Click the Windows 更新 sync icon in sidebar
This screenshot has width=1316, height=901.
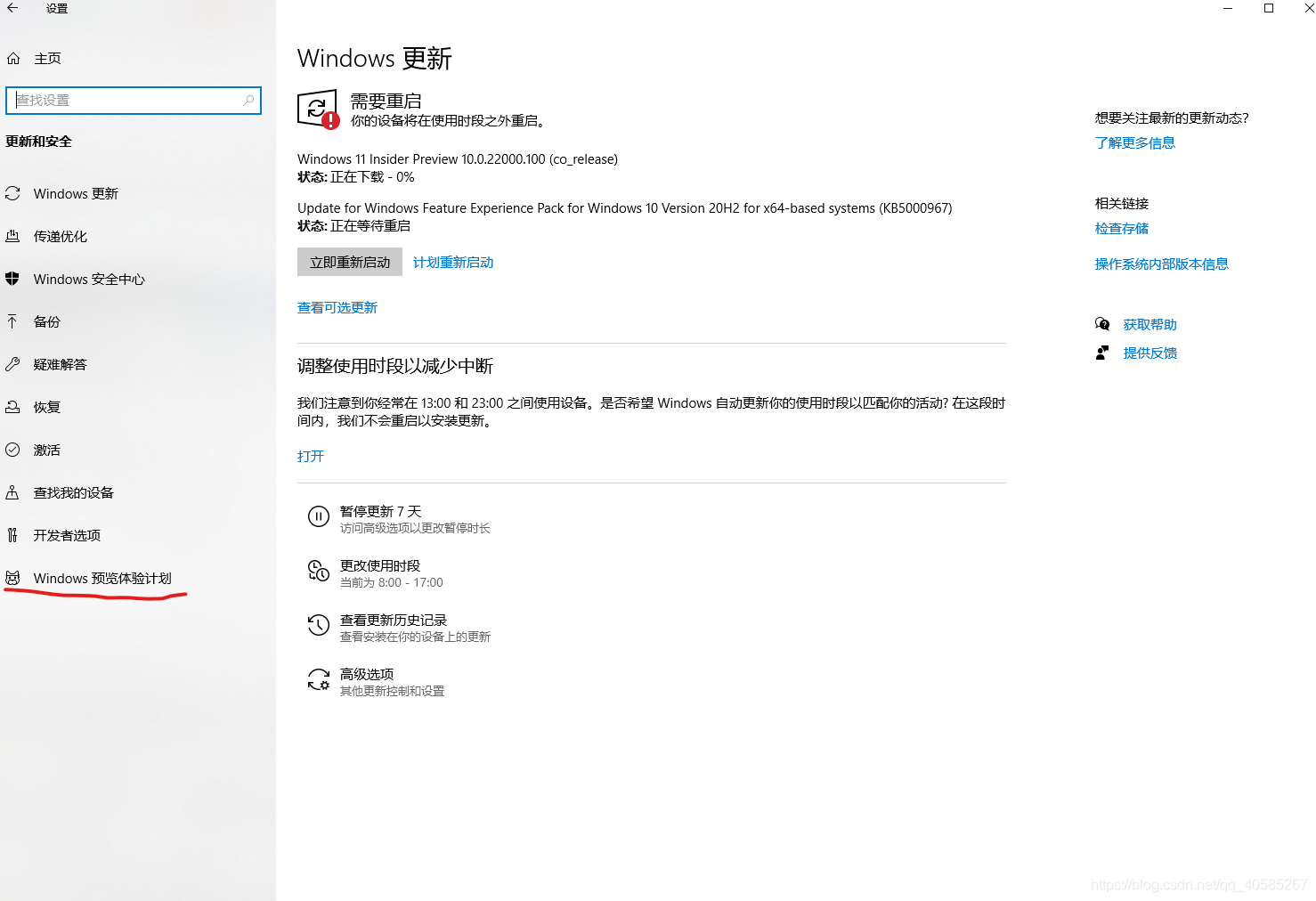[12, 193]
